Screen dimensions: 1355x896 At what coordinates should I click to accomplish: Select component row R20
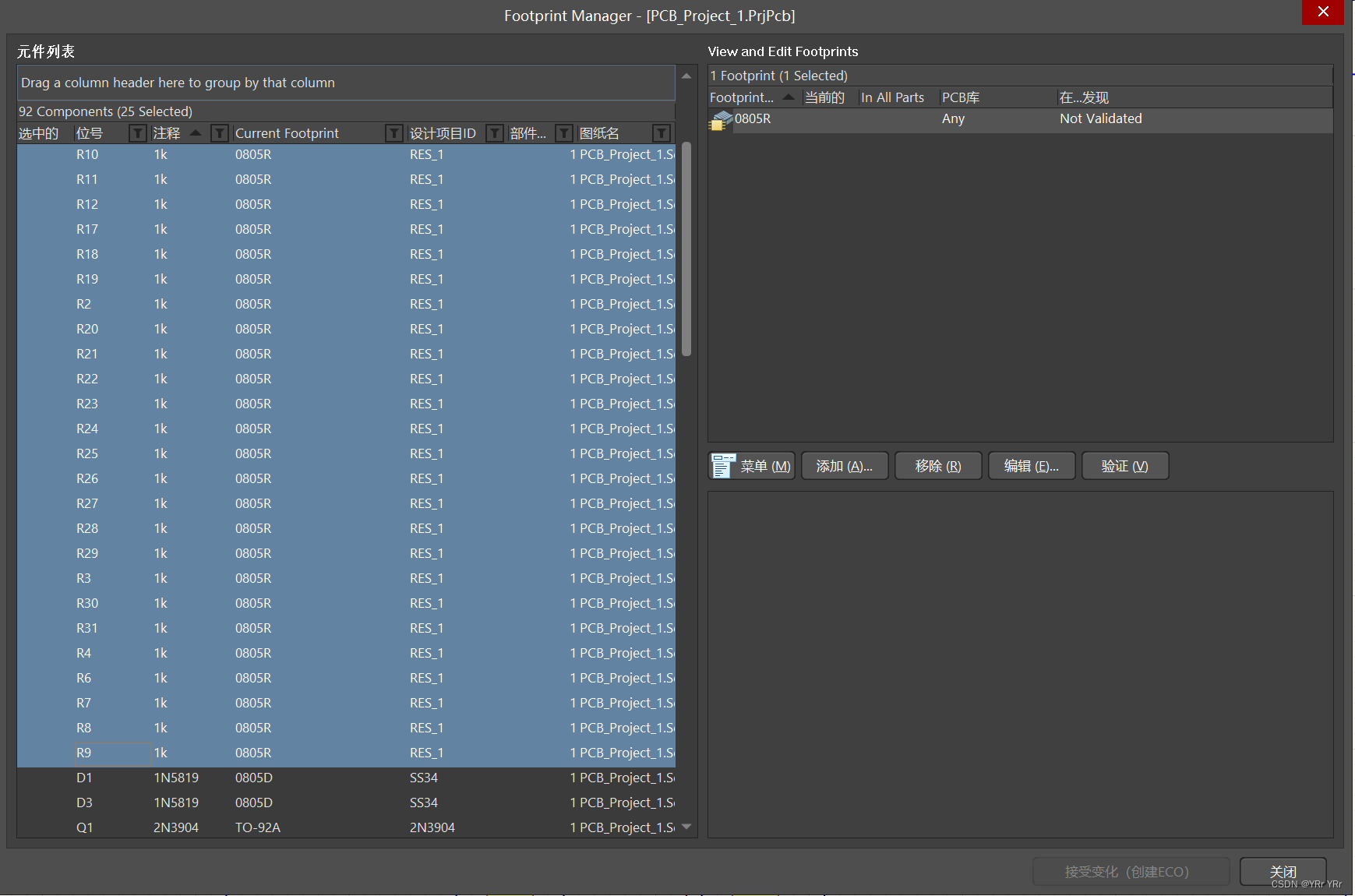tap(346, 329)
